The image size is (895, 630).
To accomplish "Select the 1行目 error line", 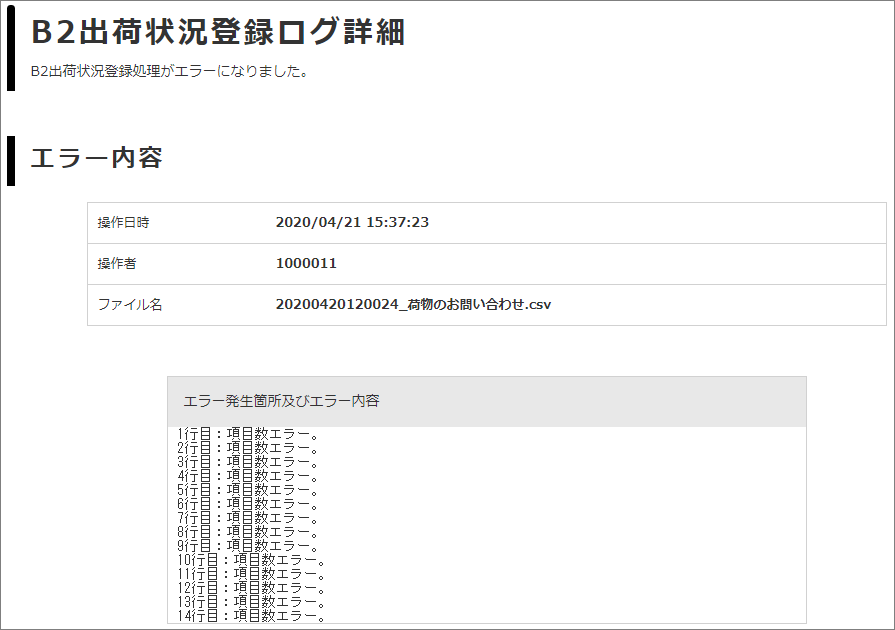I will [x=248, y=434].
